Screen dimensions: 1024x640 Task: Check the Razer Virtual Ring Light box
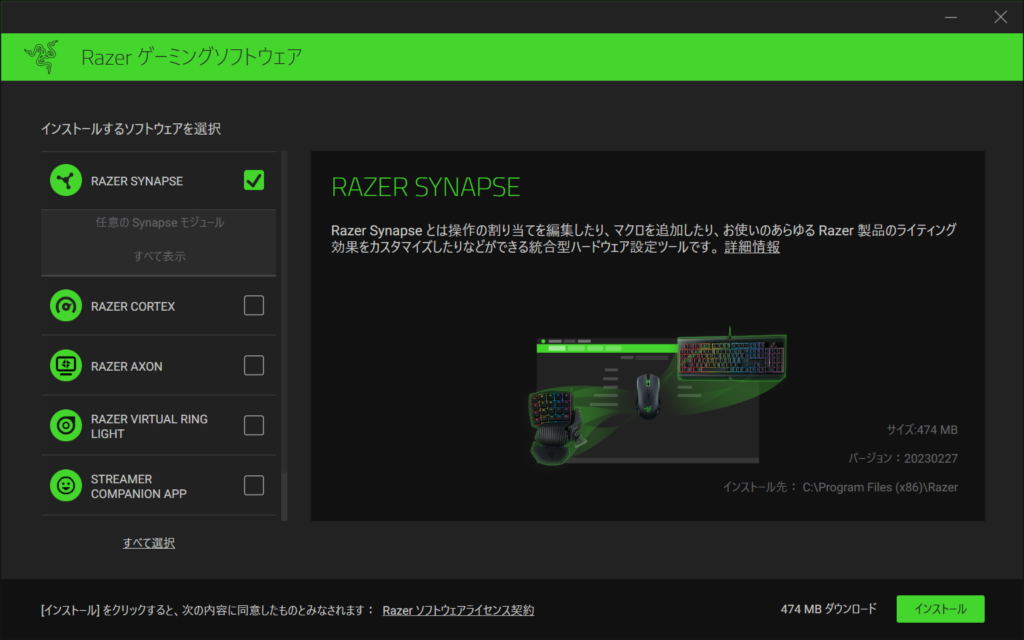tap(254, 425)
